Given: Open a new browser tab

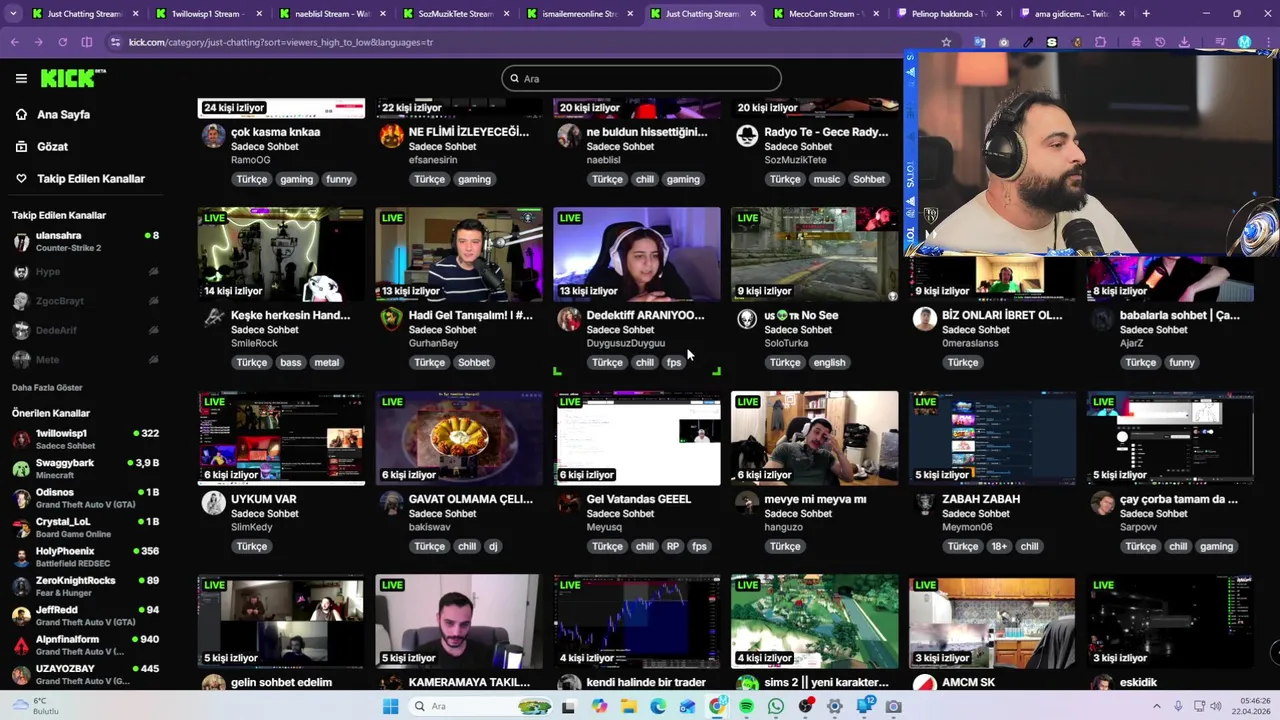Looking at the screenshot, I should click(1146, 14).
